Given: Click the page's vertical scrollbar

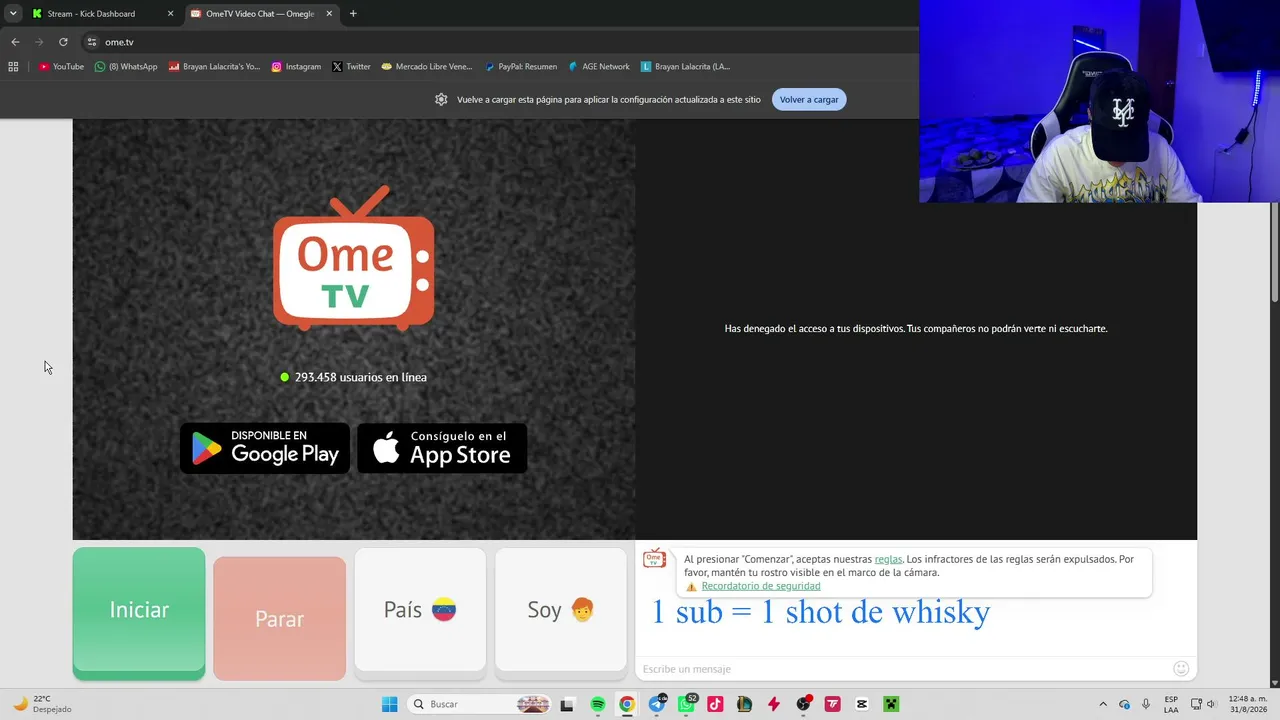Looking at the screenshot, I should [1275, 250].
